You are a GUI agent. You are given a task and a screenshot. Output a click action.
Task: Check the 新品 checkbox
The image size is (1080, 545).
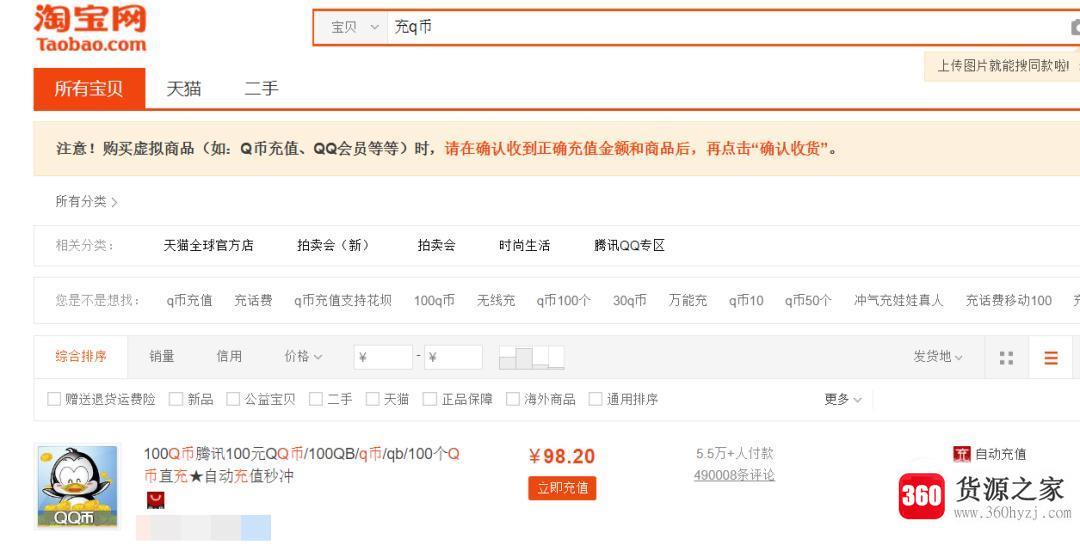point(176,399)
